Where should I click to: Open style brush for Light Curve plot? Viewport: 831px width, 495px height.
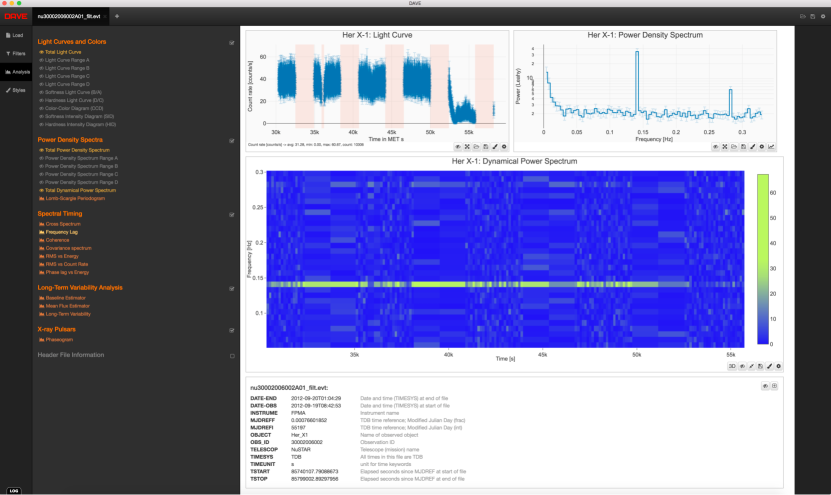tap(495, 147)
